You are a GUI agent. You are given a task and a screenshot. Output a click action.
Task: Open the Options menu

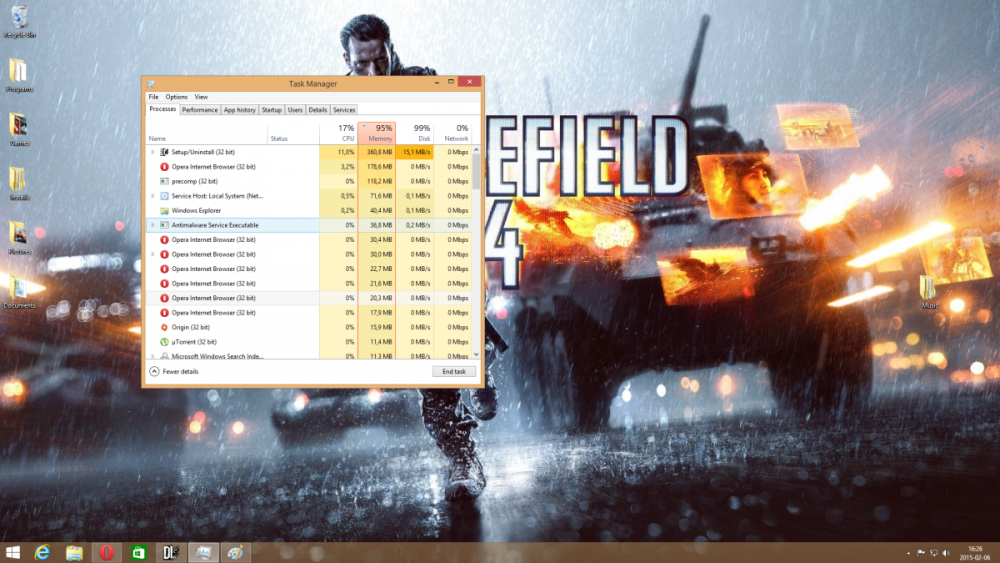click(177, 97)
